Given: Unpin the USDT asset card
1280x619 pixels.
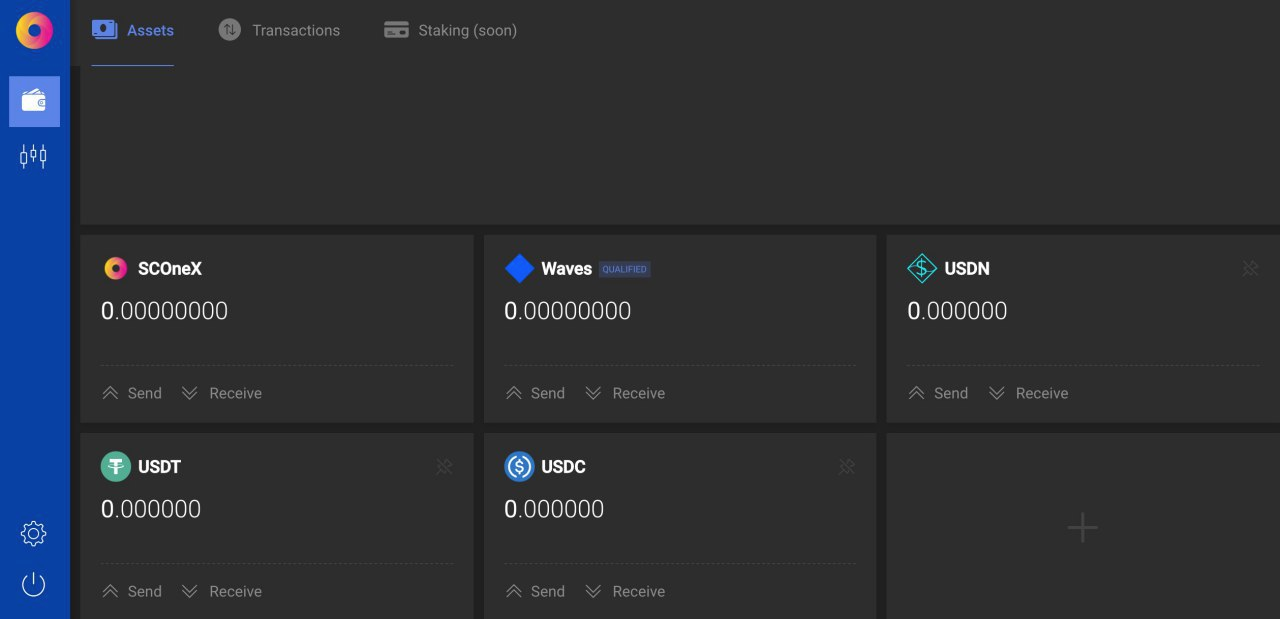Looking at the screenshot, I should point(444,466).
